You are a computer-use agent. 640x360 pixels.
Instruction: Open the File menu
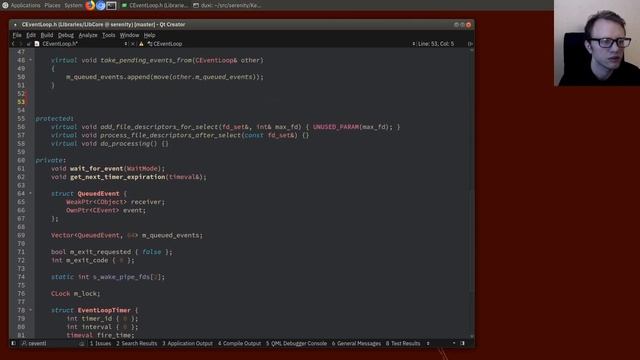coord(17,35)
